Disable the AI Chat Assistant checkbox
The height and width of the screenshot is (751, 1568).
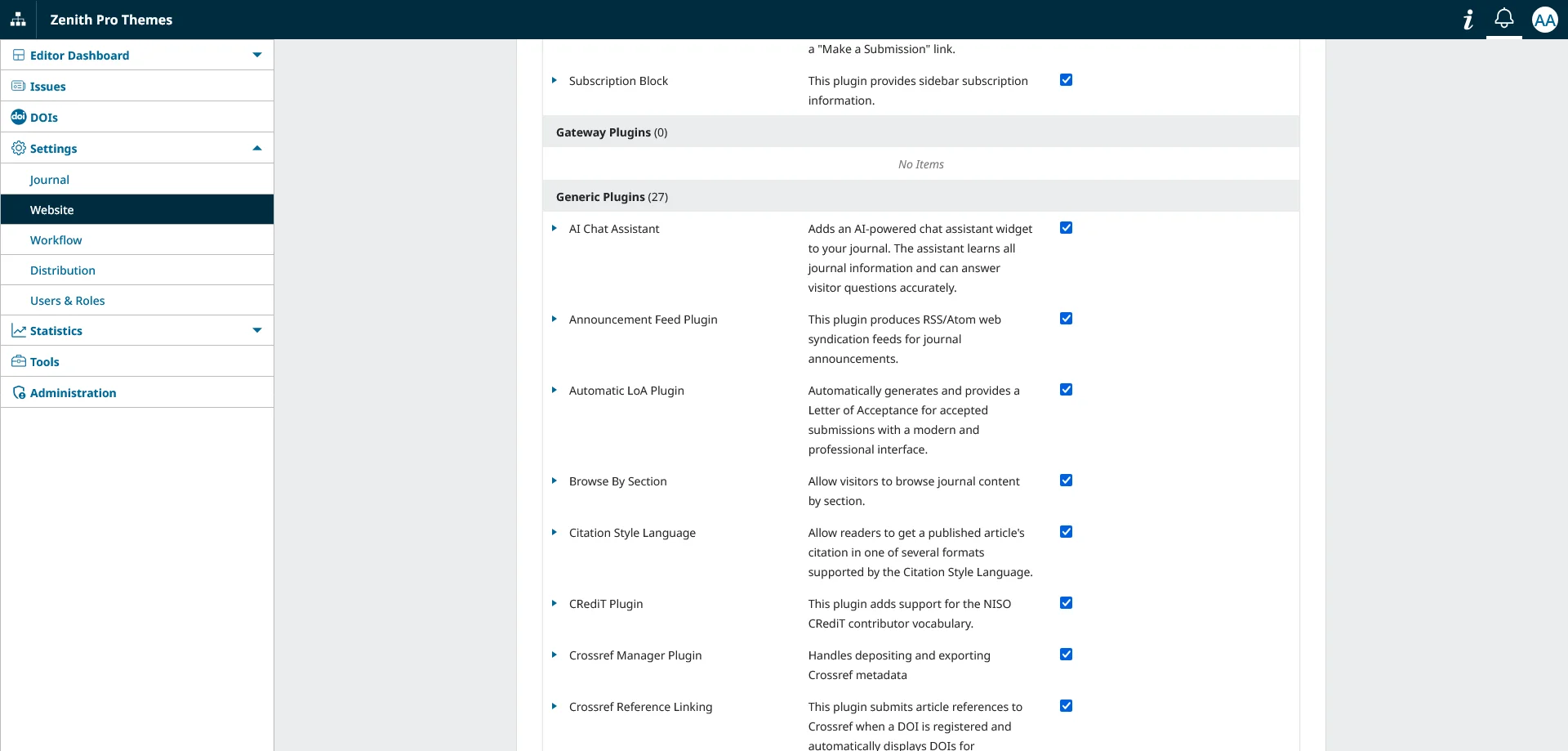click(1066, 228)
